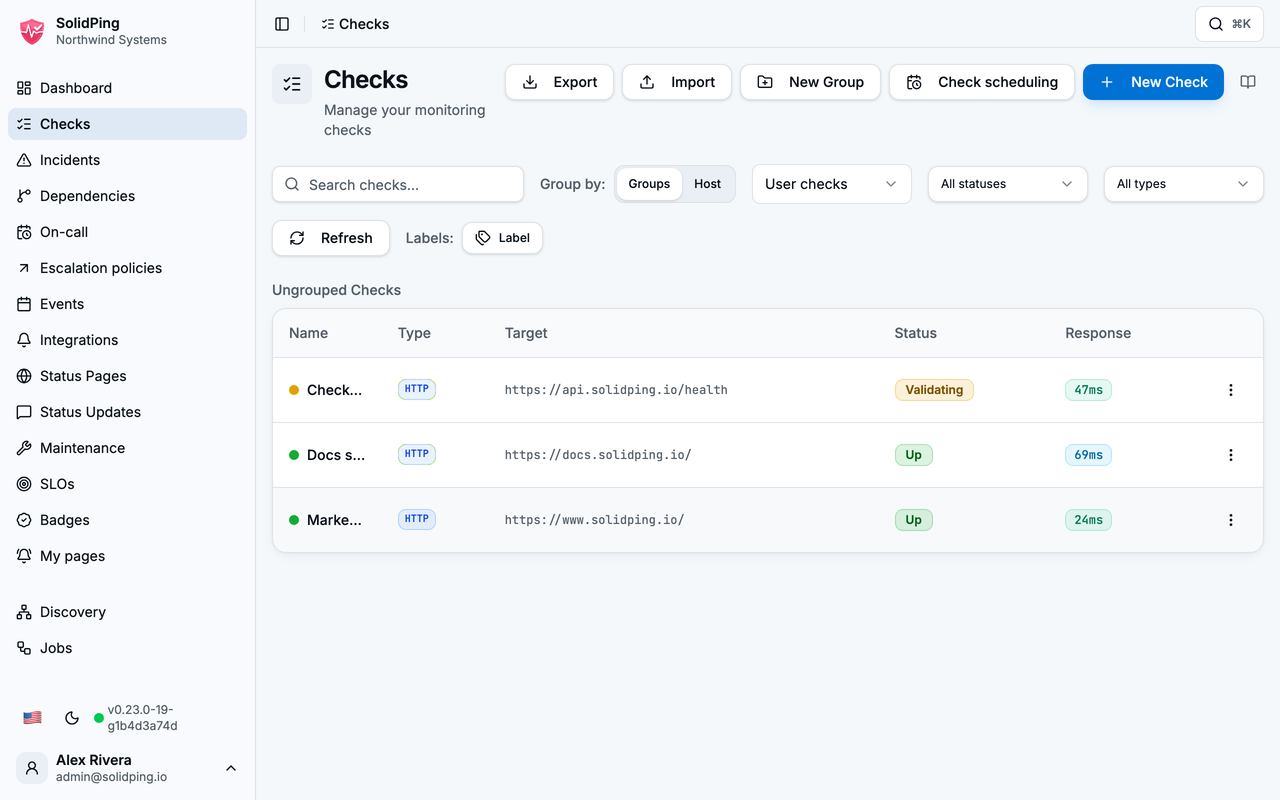
Task: Create a New Group
Action: tap(811, 82)
